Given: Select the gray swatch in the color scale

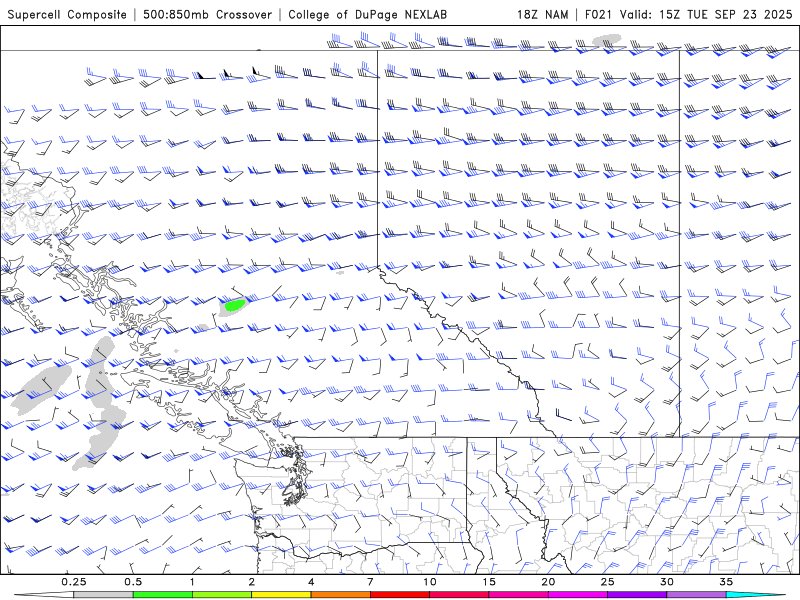Looking at the screenshot, I should pos(103,595).
